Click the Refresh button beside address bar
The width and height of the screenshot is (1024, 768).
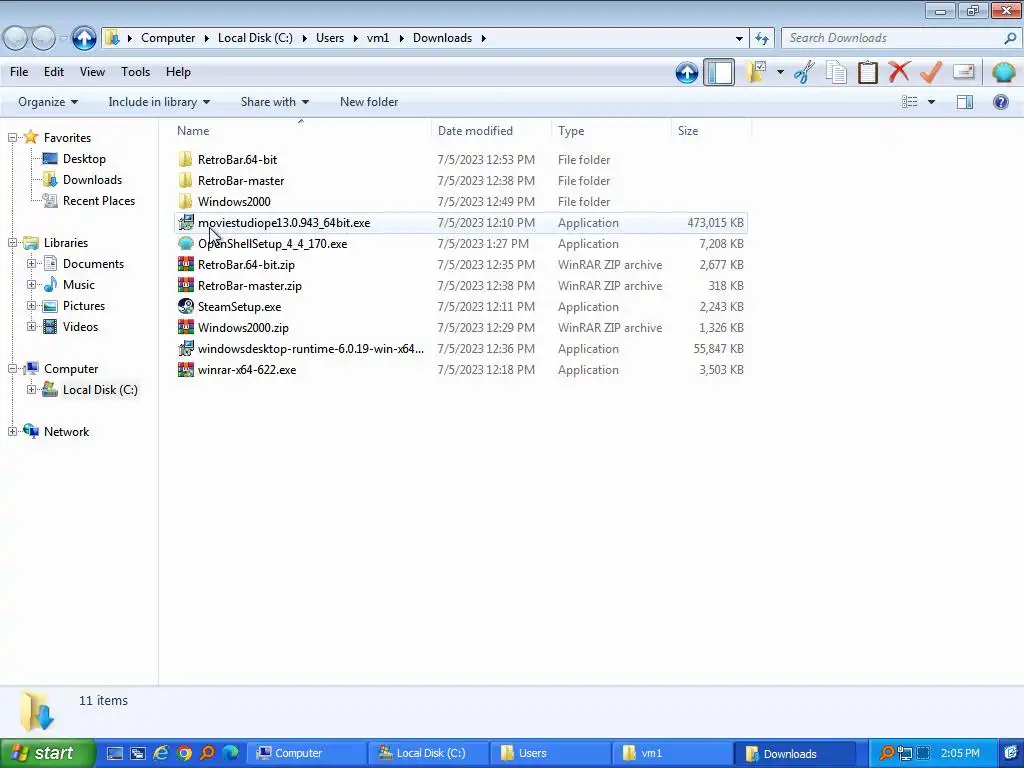tap(761, 39)
